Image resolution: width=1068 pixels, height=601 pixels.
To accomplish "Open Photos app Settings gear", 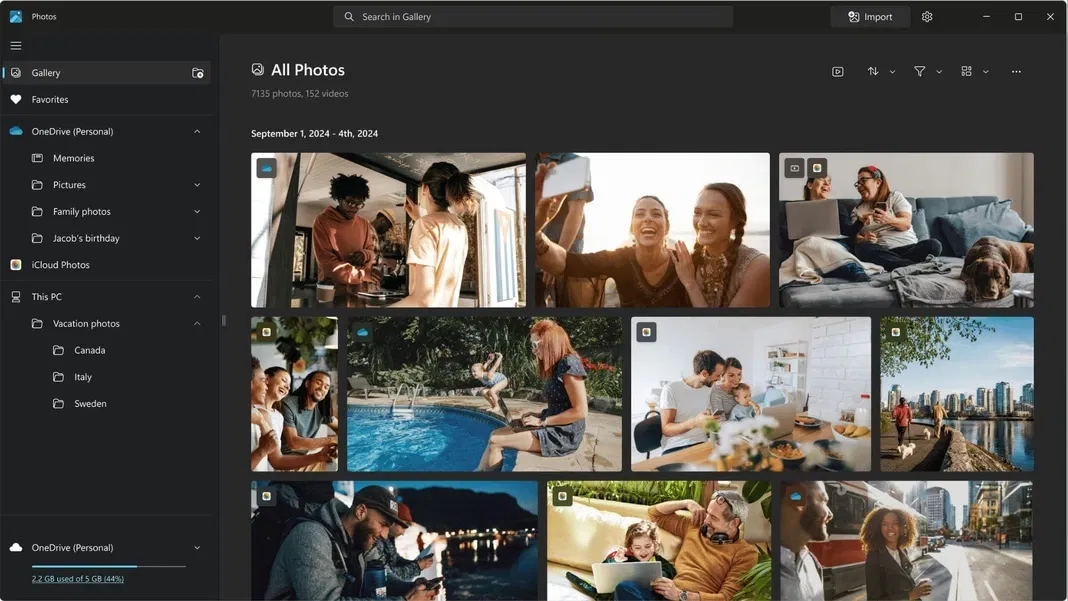I will point(926,16).
